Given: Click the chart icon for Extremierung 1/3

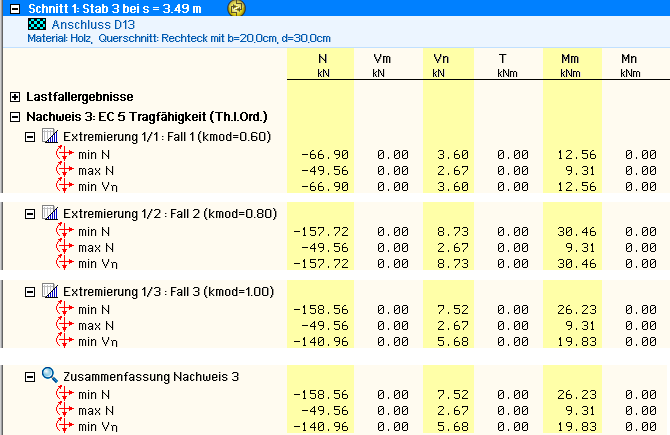Looking at the screenshot, I should (50, 290).
